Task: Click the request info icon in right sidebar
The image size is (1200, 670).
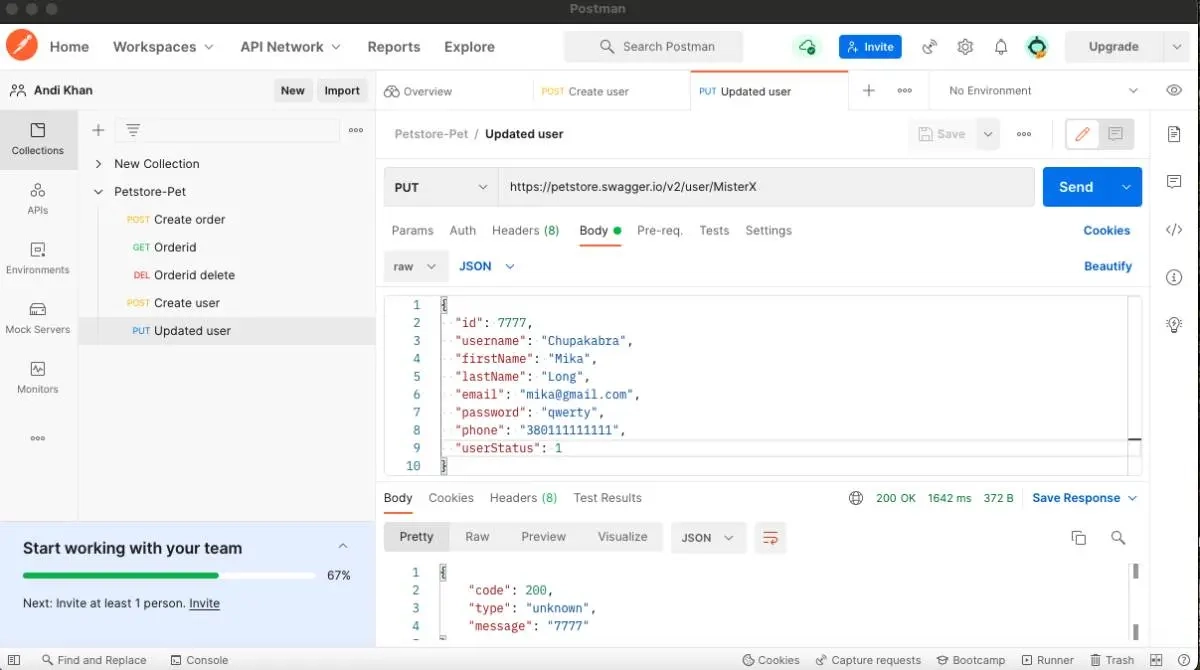Action: [1174, 277]
